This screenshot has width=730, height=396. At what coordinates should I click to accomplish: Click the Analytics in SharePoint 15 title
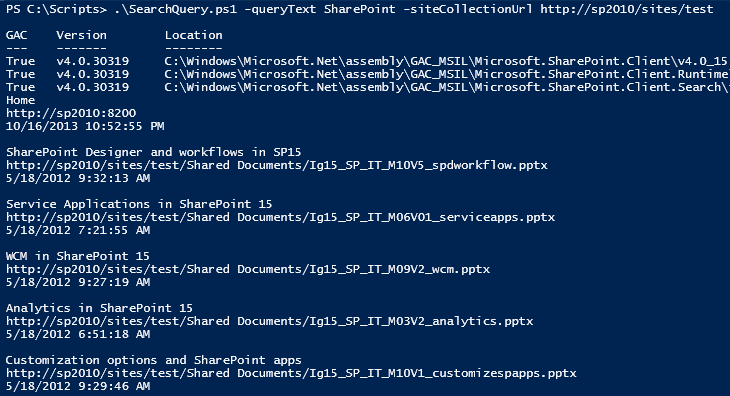click(99, 308)
